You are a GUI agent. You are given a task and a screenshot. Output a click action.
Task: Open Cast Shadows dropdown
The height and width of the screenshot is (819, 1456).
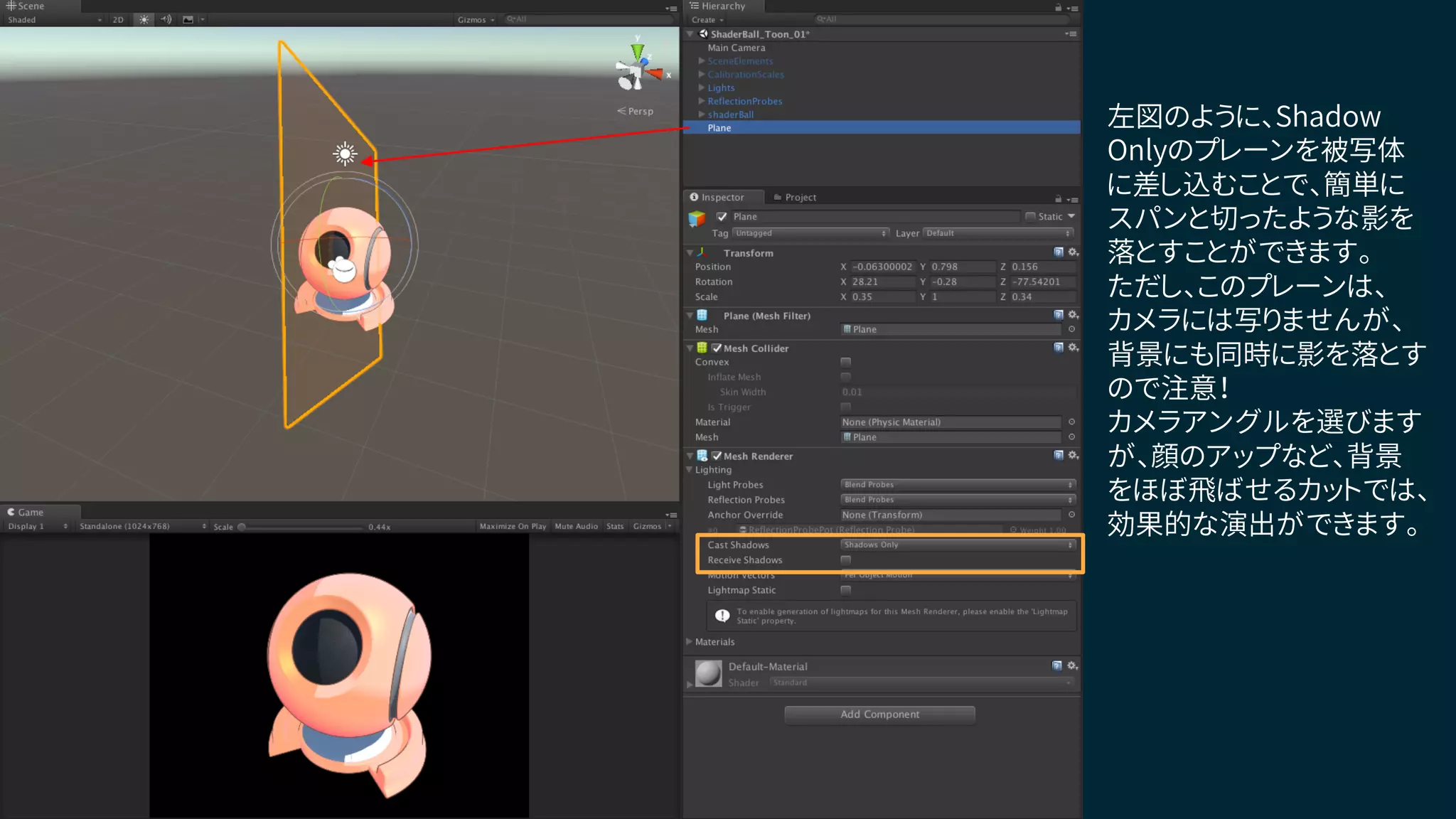click(957, 545)
